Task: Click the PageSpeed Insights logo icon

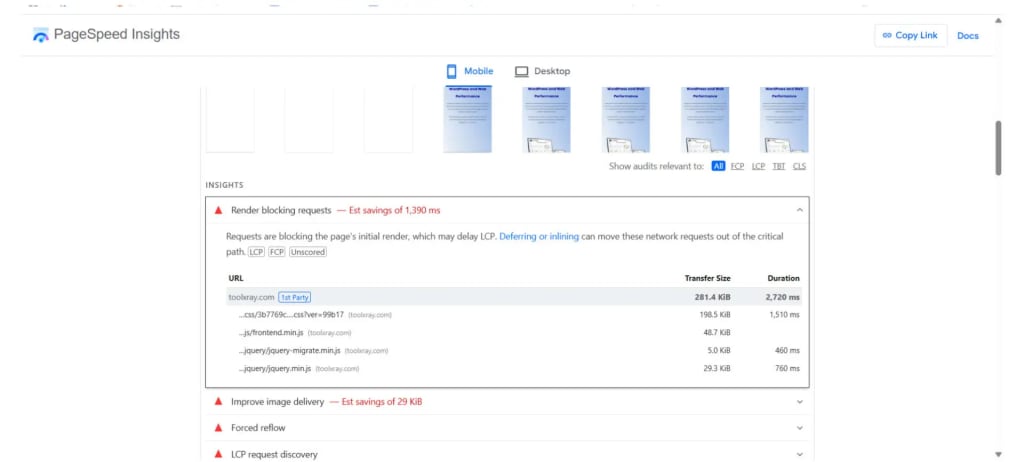Action: [40, 35]
